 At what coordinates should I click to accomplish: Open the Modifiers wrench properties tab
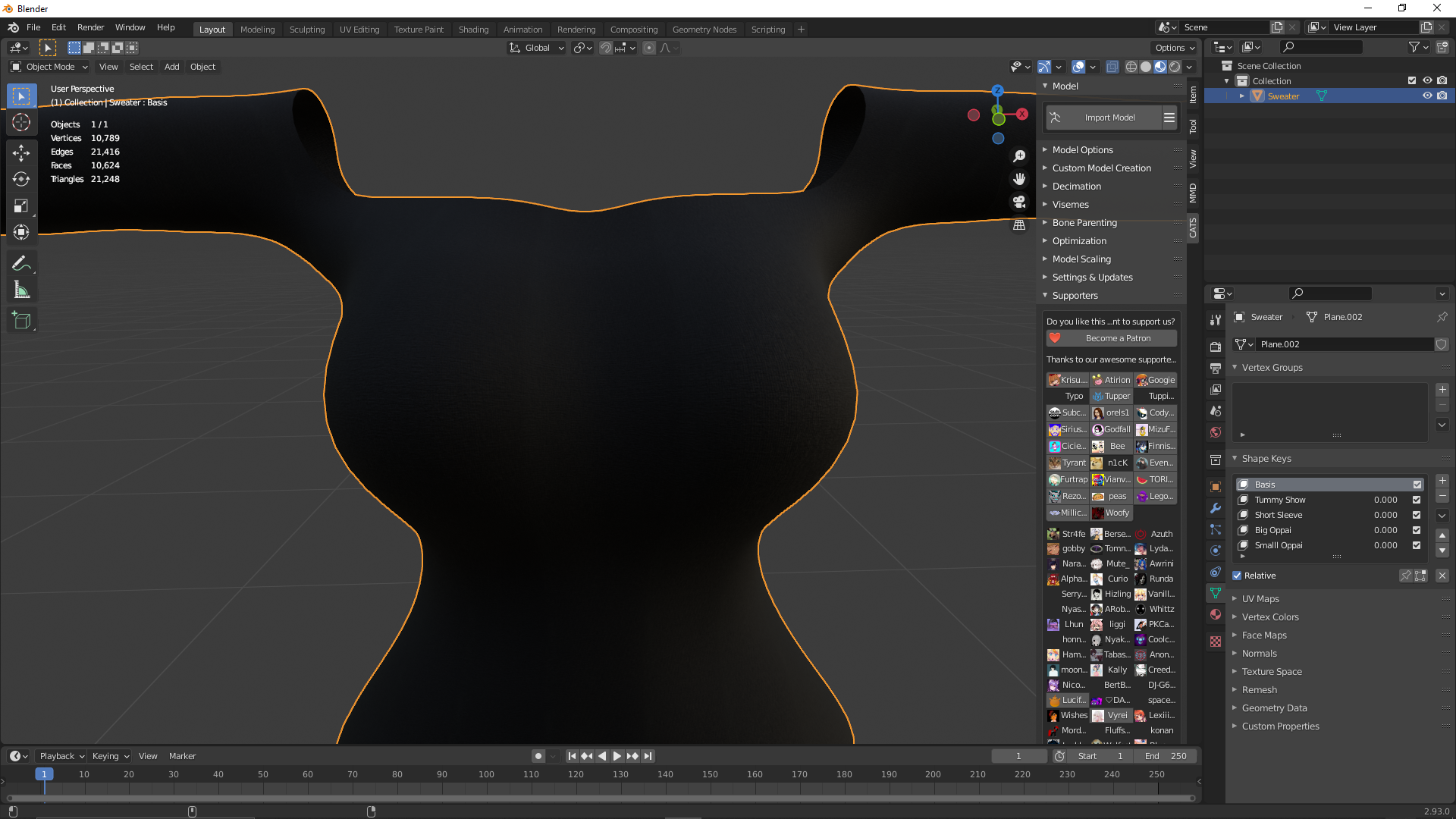pyautogui.click(x=1216, y=508)
